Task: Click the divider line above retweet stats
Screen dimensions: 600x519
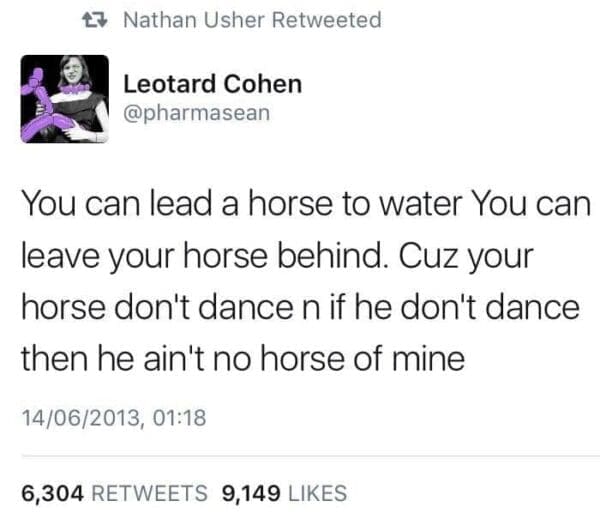Action: 300,456
